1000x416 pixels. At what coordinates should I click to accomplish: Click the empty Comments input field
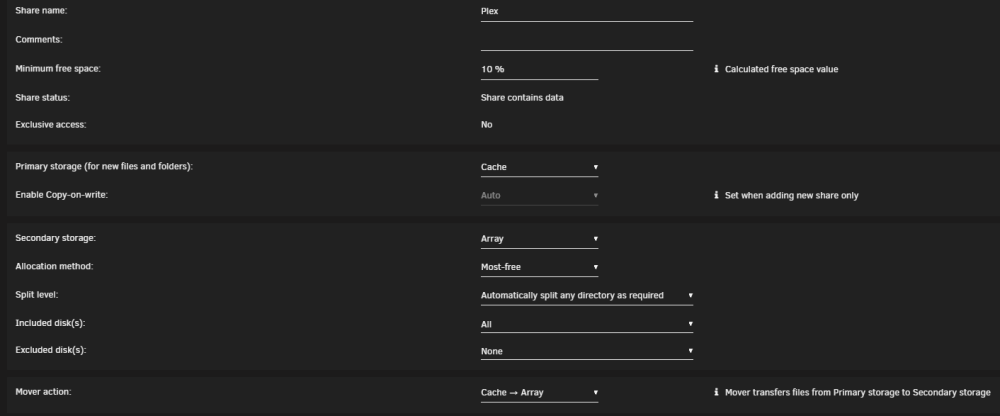coord(587,40)
